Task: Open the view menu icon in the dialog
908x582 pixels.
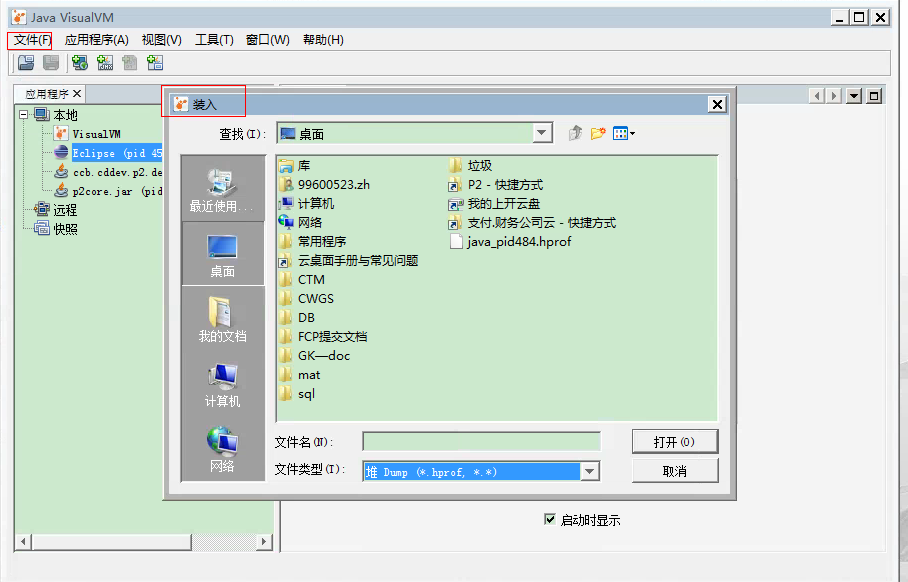Action: point(624,134)
